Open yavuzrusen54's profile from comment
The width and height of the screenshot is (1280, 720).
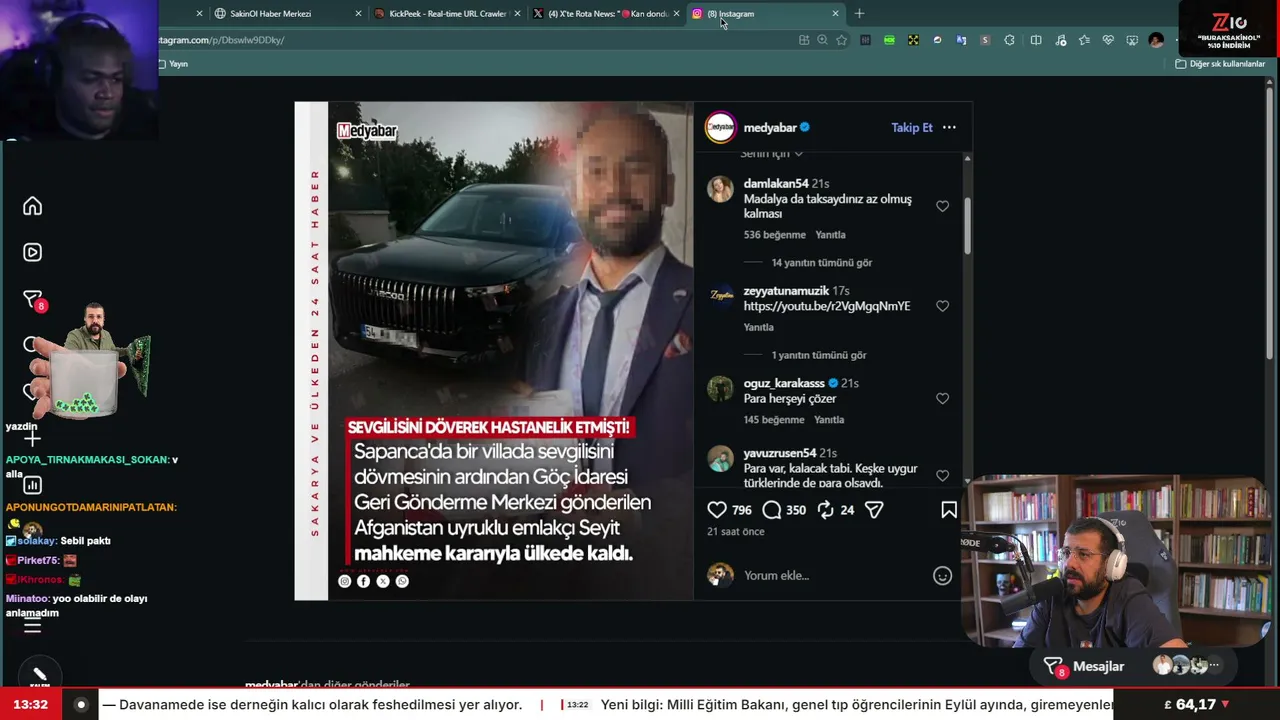[779, 453]
